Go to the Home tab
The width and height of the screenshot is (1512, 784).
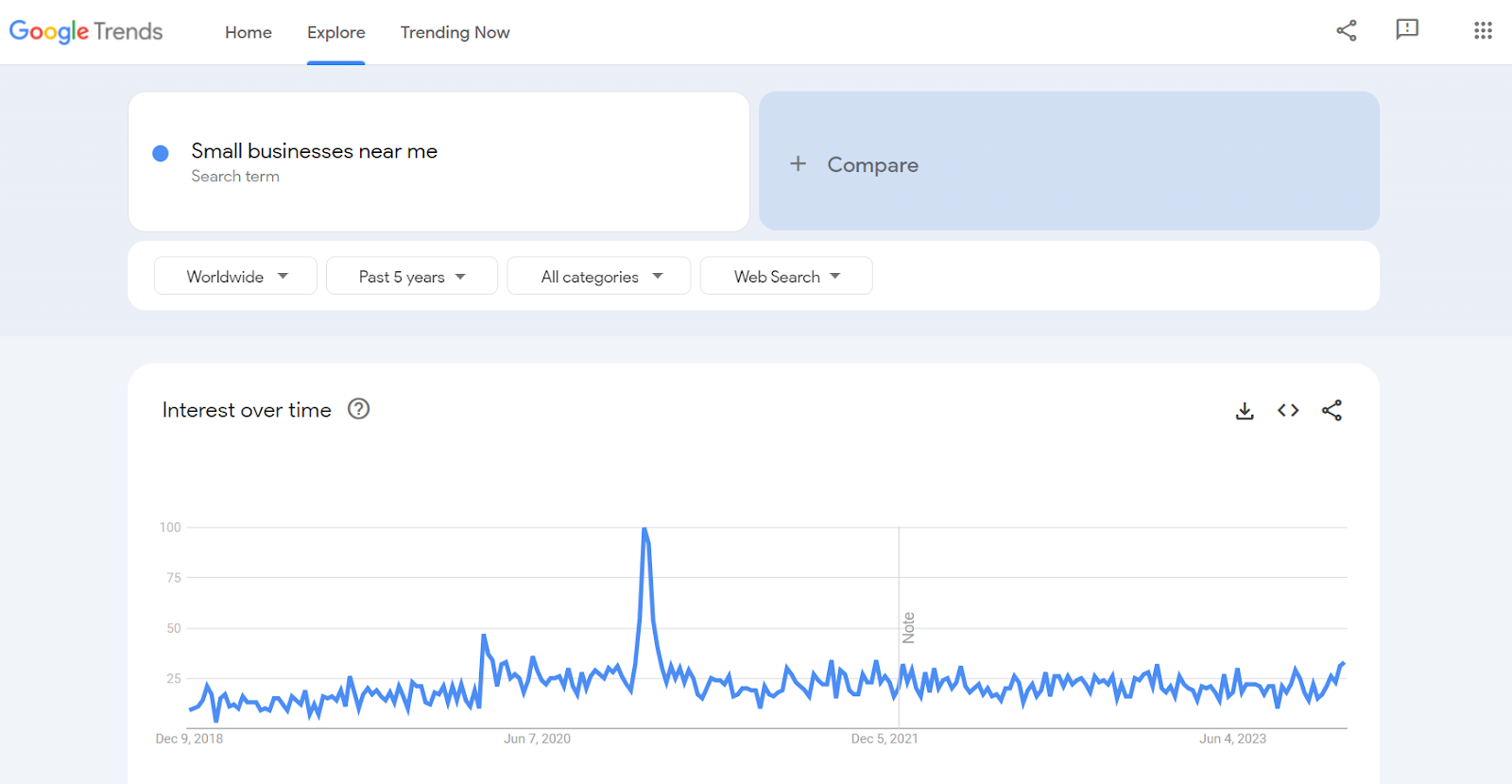[x=249, y=32]
